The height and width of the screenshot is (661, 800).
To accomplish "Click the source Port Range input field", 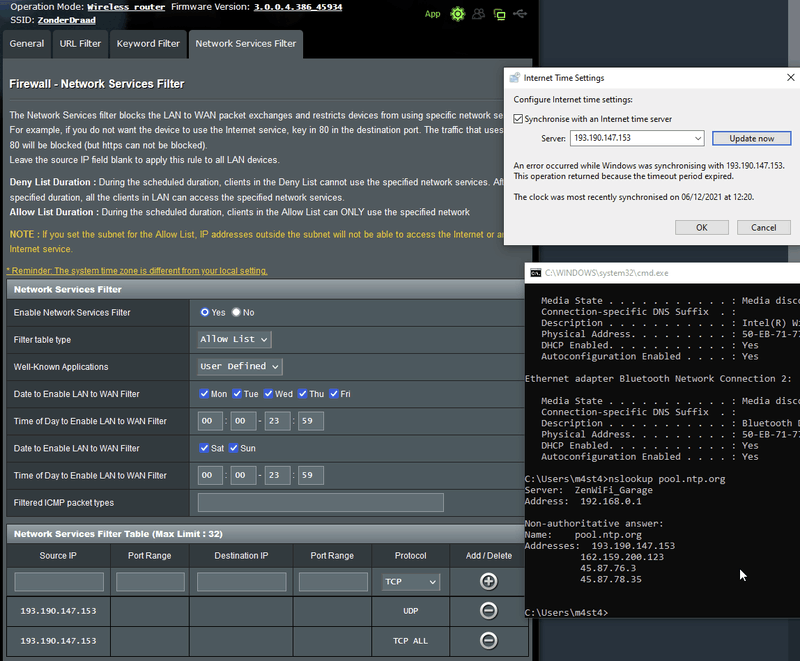I will tap(150, 581).
